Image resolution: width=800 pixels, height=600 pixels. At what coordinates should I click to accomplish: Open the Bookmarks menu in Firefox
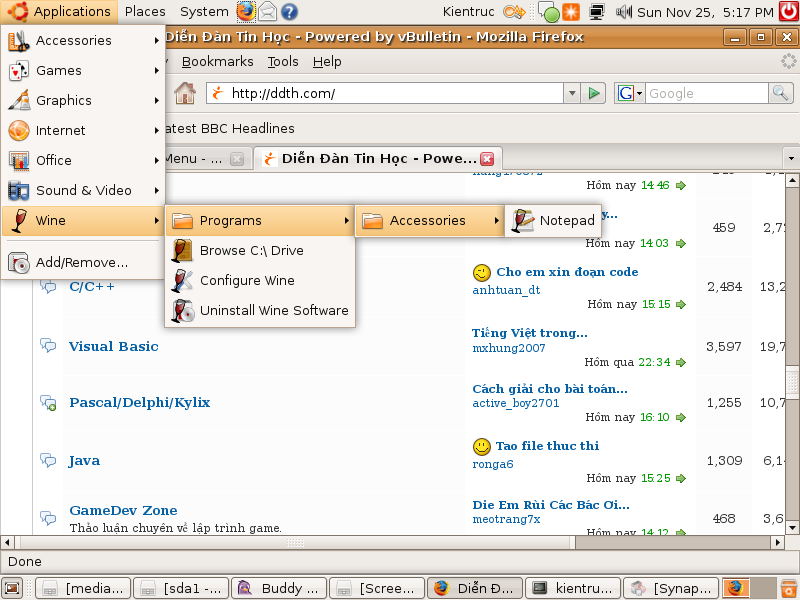click(217, 62)
